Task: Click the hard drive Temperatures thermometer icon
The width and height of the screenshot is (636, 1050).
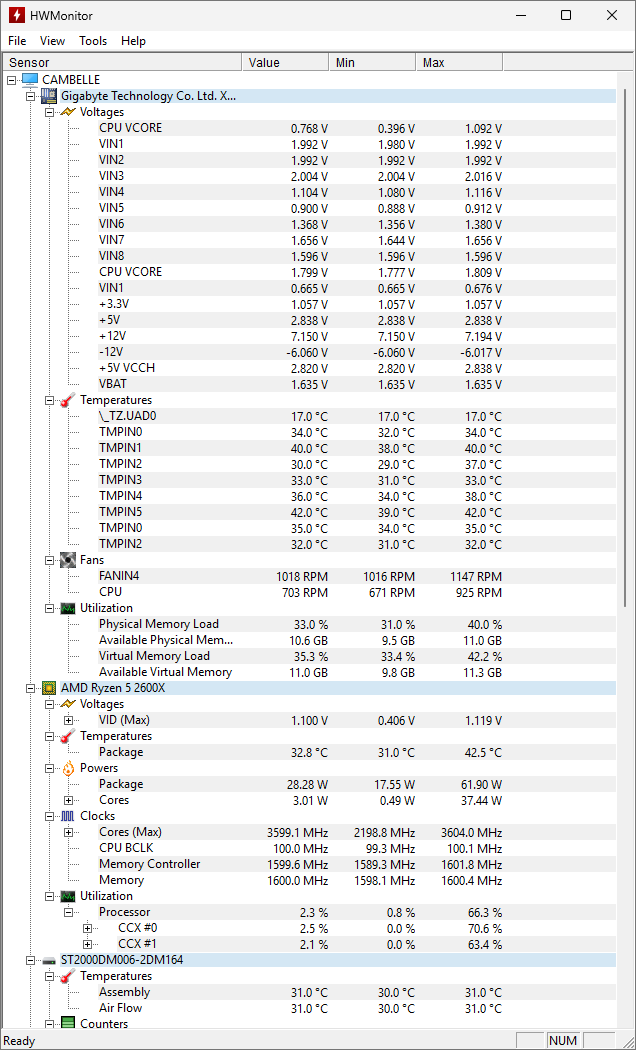Action: coord(68,976)
